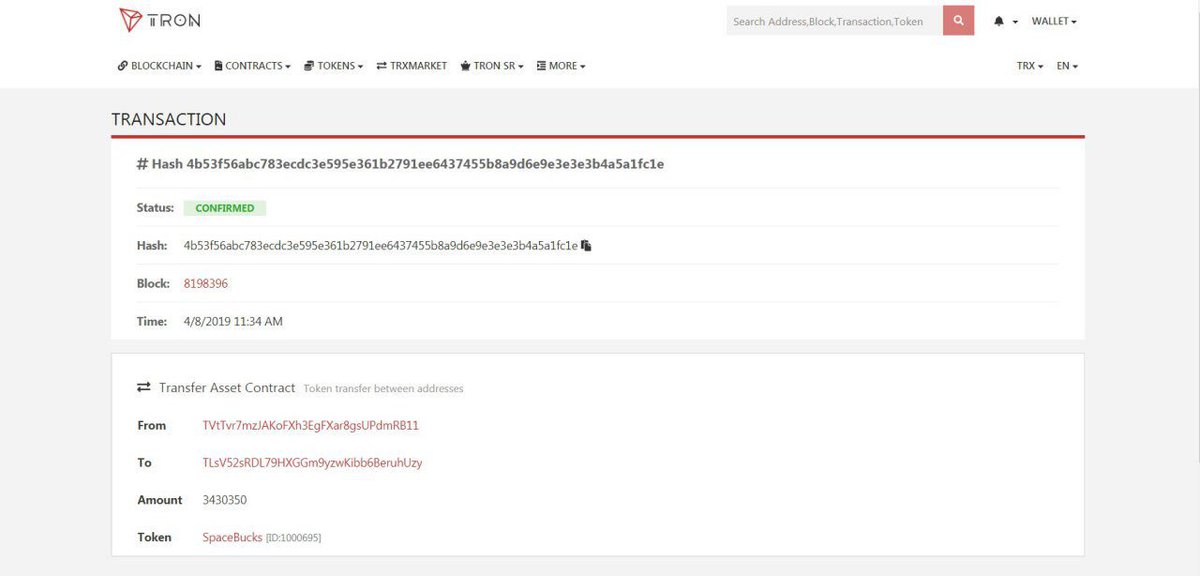Click the Amount label
This screenshot has width=1200, height=576.
click(x=160, y=500)
